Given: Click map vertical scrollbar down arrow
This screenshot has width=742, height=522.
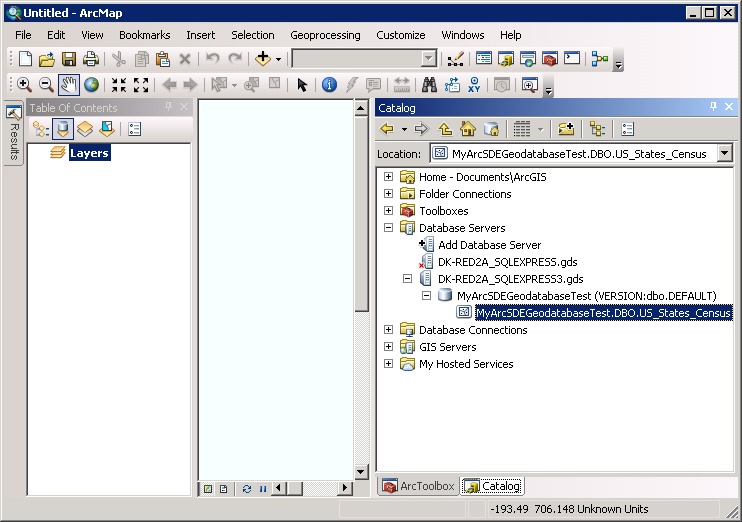Looking at the screenshot, I should pyautogui.click(x=361, y=471).
